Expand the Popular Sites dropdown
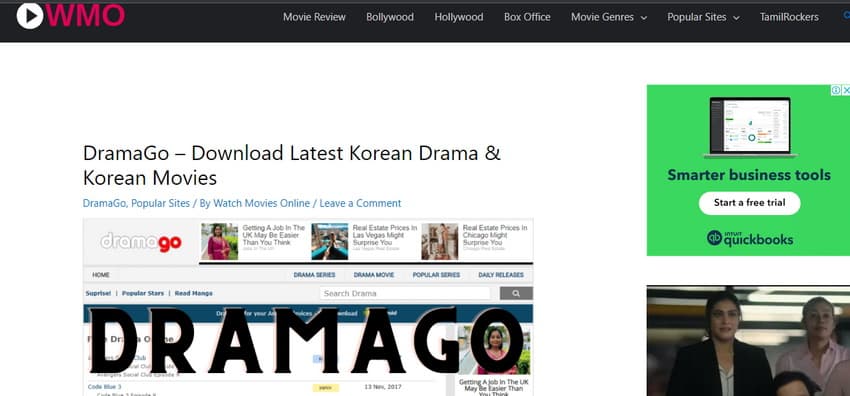The image size is (850, 396). coord(703,17)
